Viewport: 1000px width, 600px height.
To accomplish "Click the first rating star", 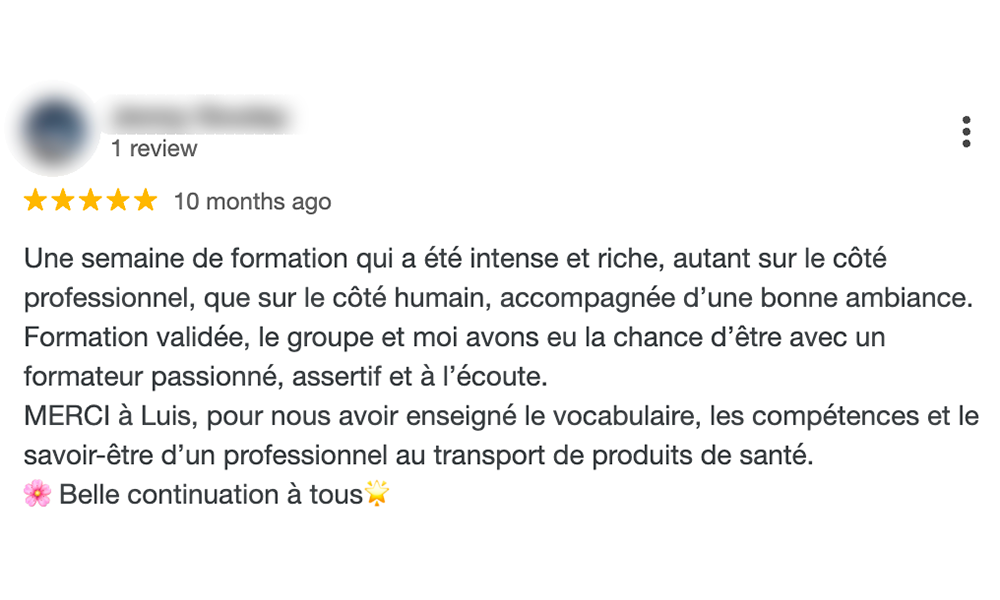I will pos(35,200).
